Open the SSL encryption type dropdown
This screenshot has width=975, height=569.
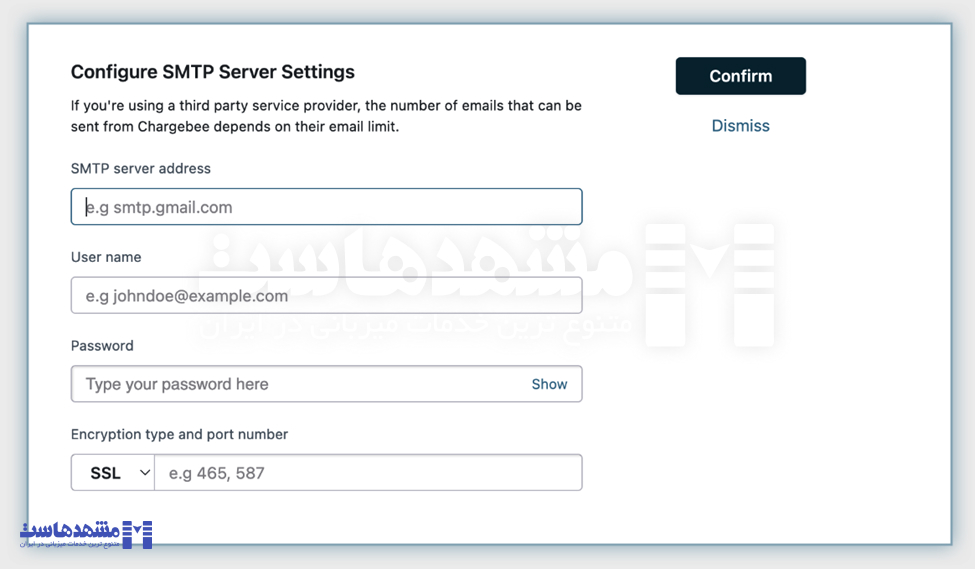(112, 473)
